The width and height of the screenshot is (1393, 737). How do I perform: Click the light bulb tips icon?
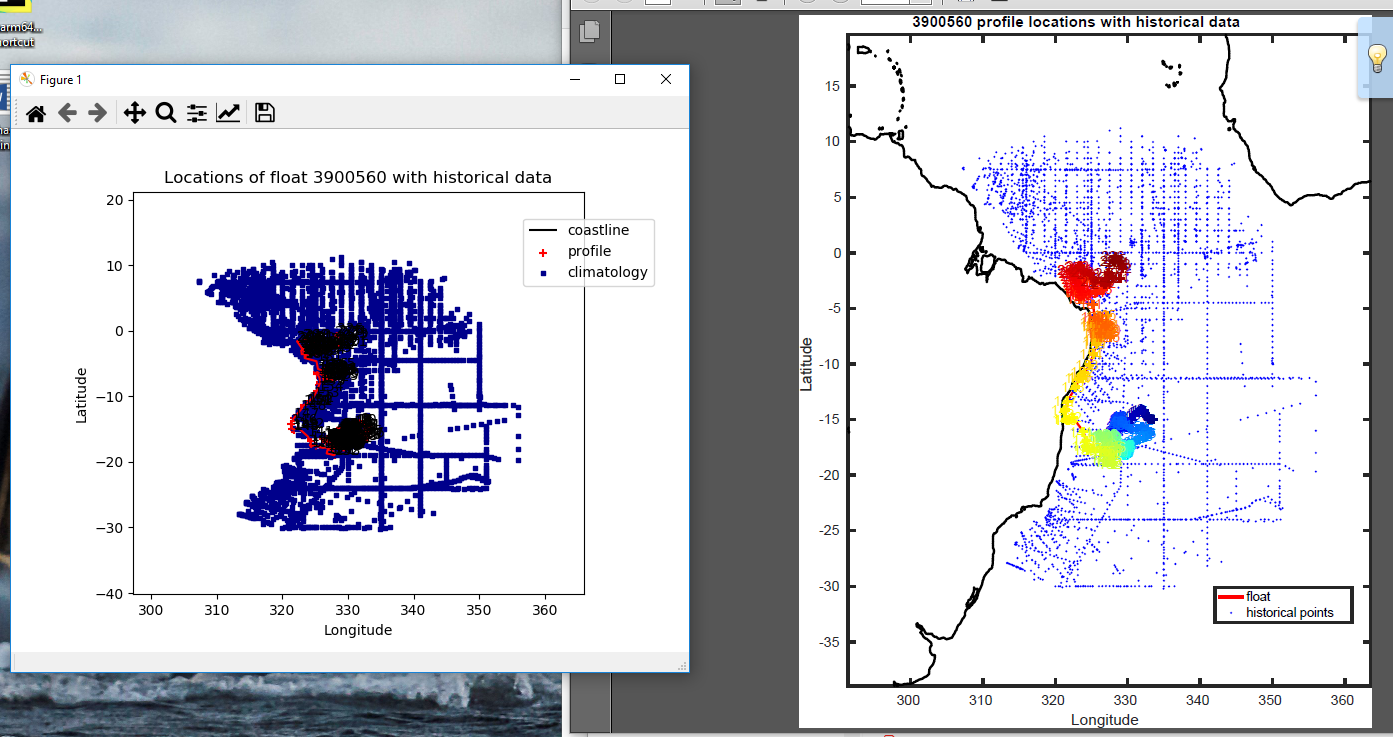(x=1379, y=59)
